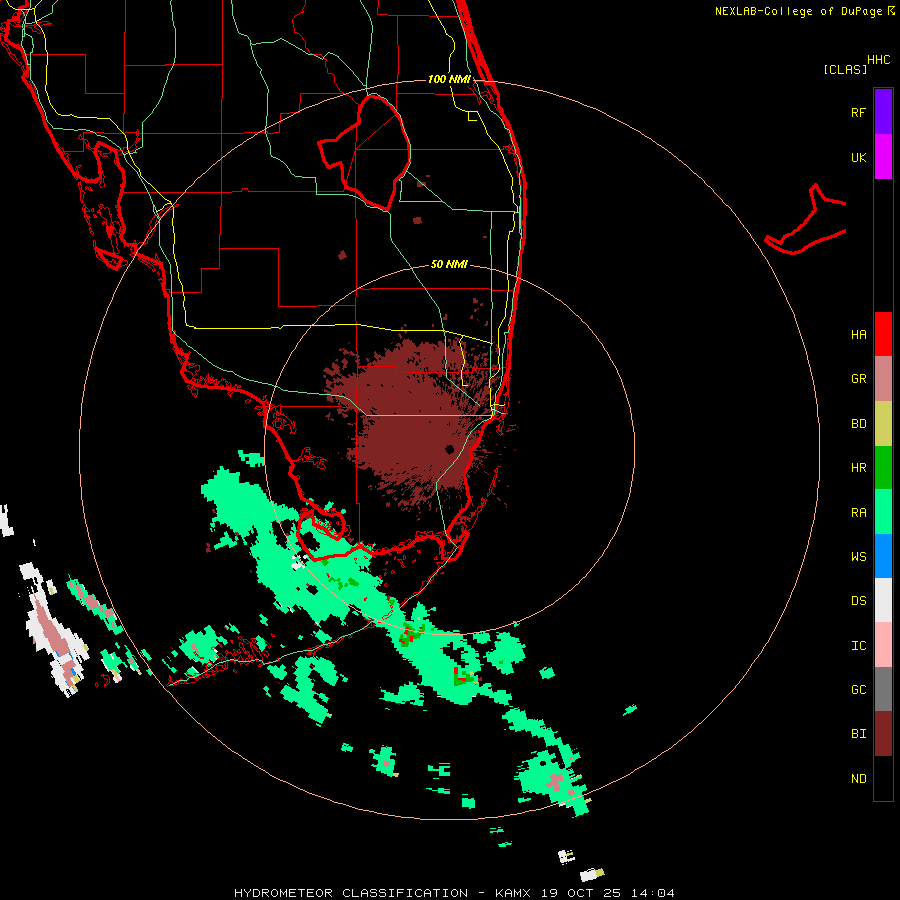Click the '100 NMI' range ring label
The image size is (900, 900).
[449, 79]
